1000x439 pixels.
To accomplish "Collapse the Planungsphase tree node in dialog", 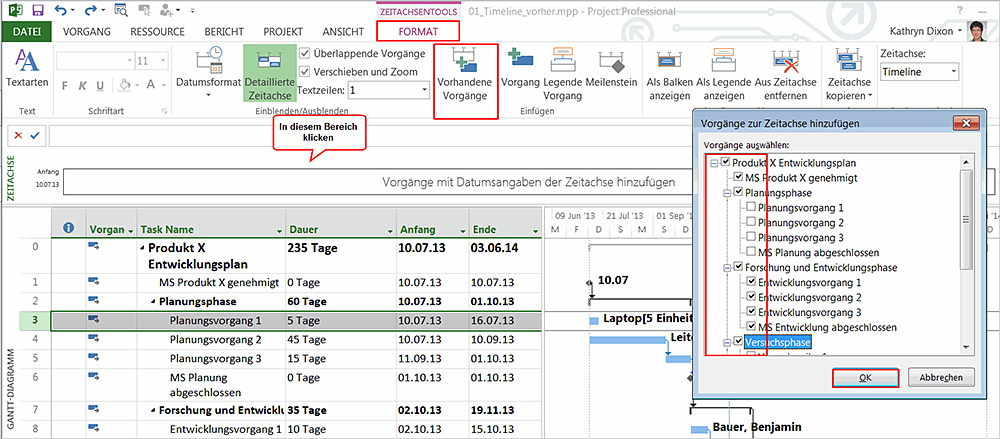I will point(724,192).
